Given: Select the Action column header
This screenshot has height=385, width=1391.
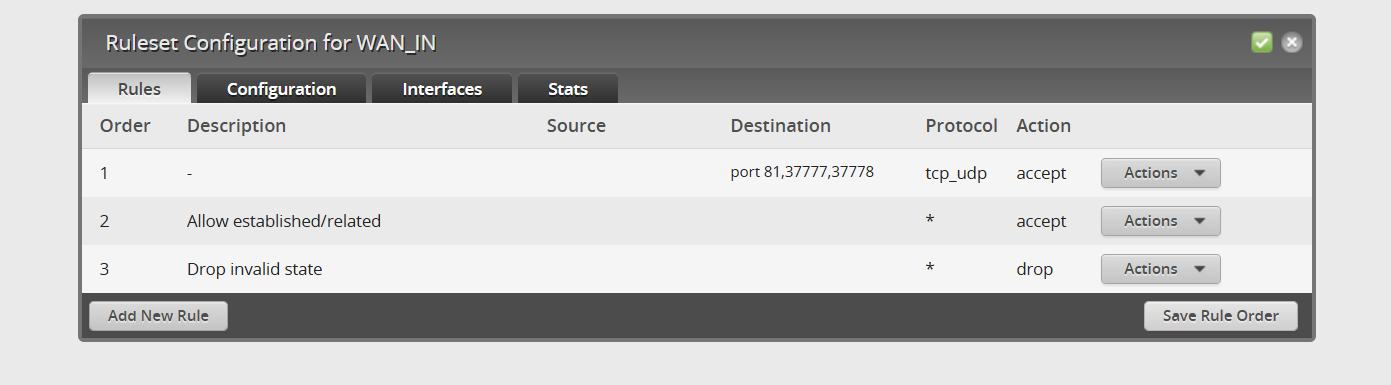Looking at the screenshot, I should [x=1043, y=126].
